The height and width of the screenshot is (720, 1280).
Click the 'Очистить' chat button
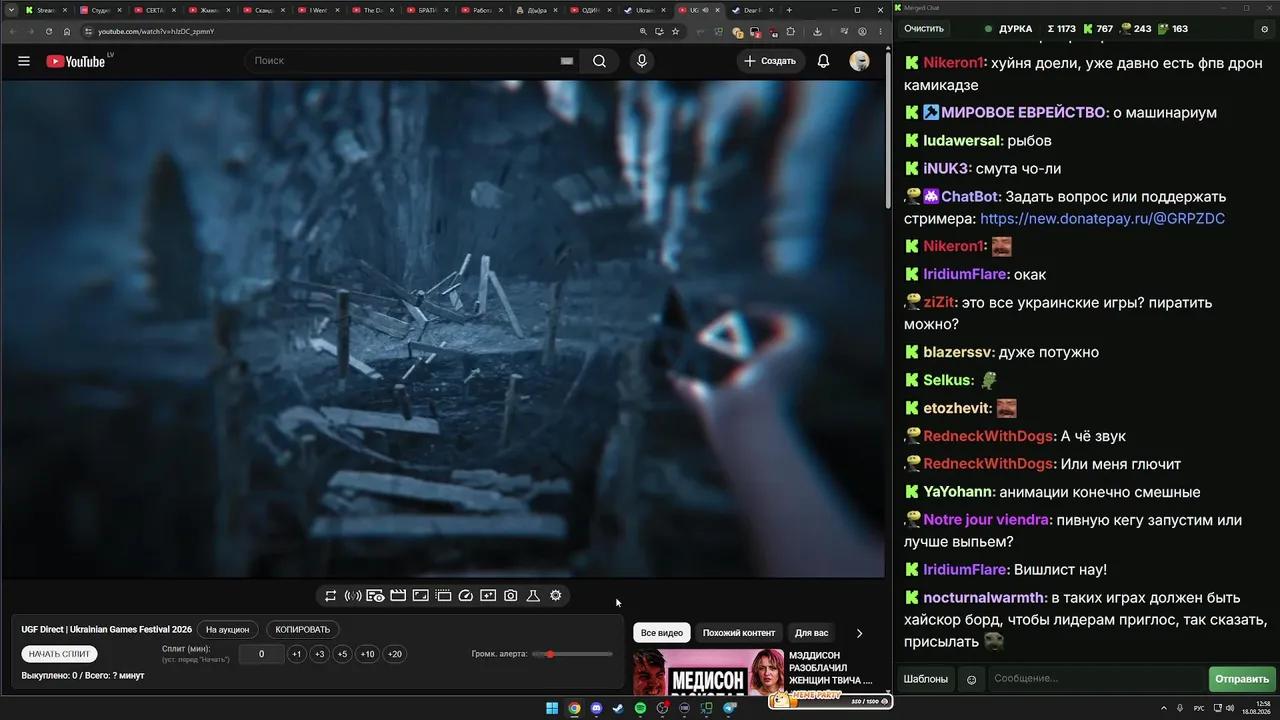point(923,29)
